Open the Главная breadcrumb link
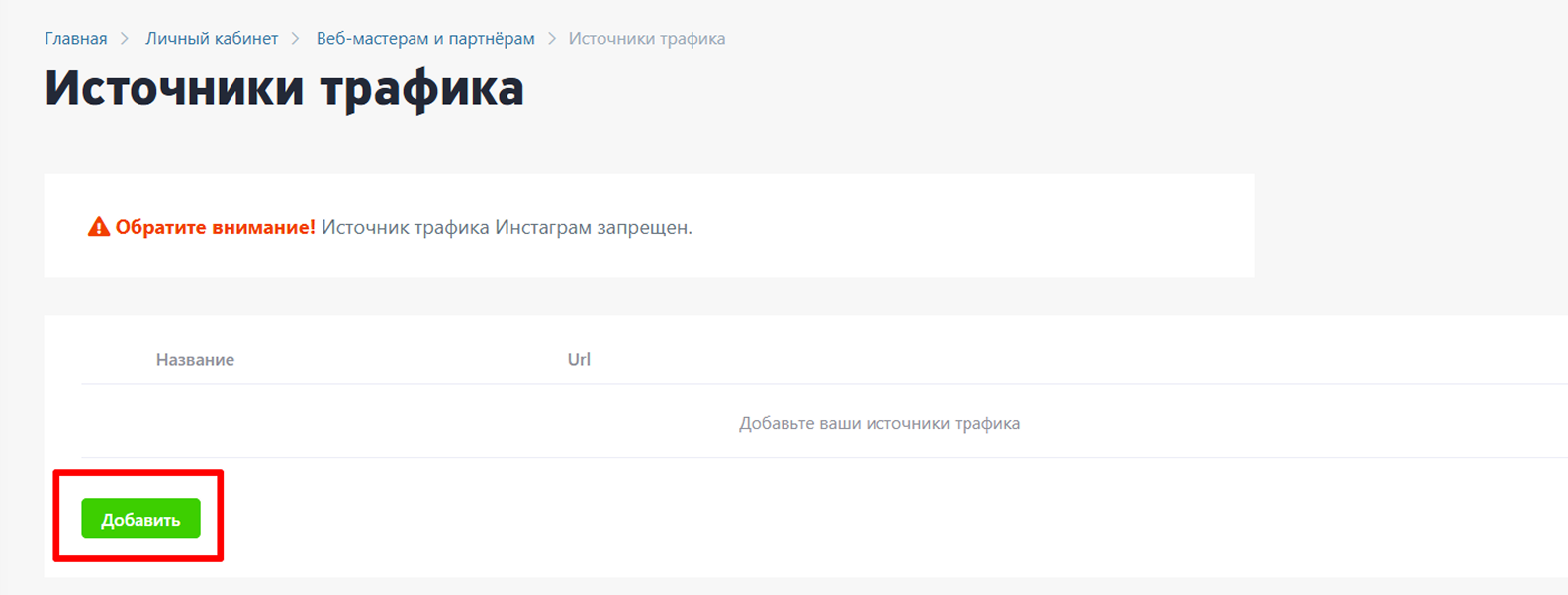1568x595 pixels. [x=76, y=39]
